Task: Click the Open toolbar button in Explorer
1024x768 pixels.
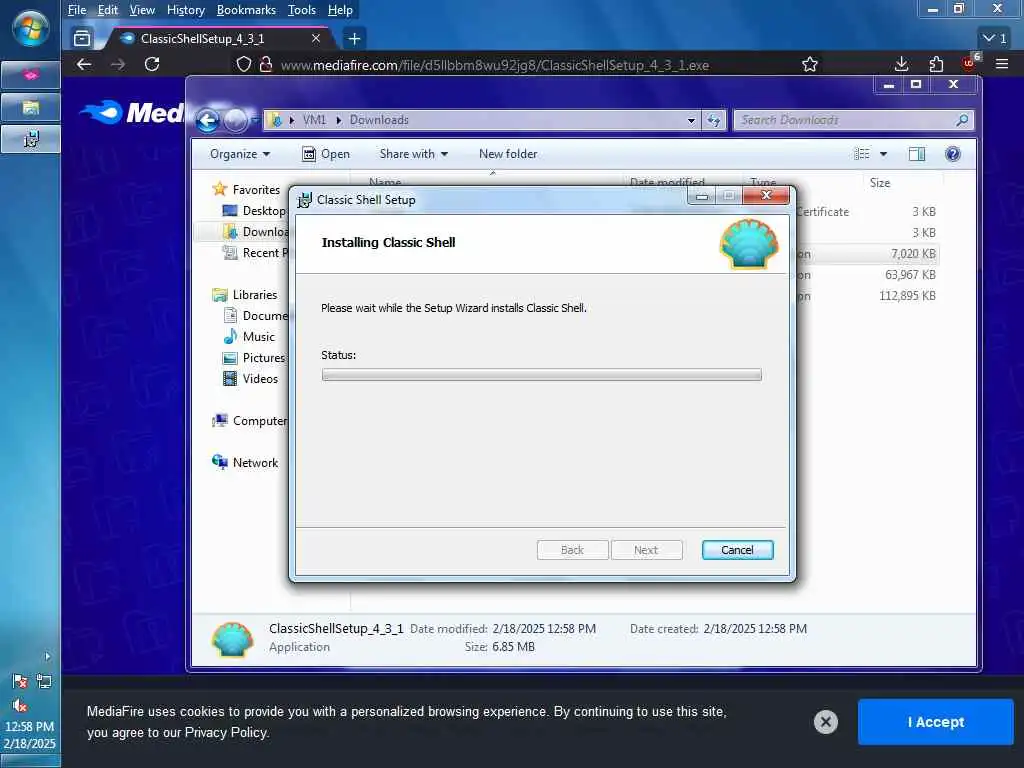Action: click(x=326, y=154)
